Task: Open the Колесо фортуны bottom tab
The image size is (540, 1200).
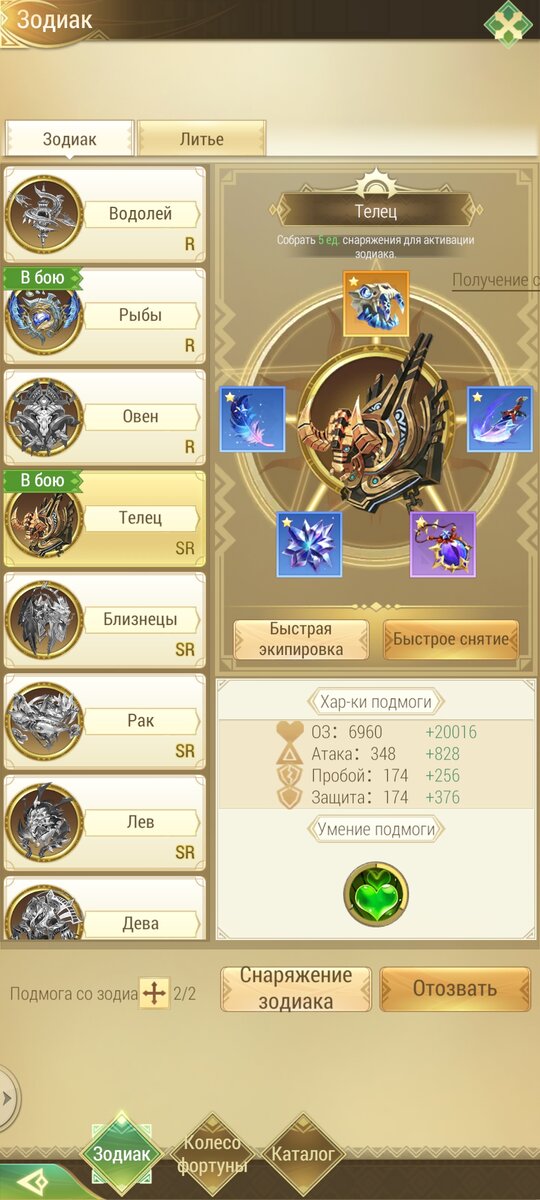Action: tap(210, 1154)
